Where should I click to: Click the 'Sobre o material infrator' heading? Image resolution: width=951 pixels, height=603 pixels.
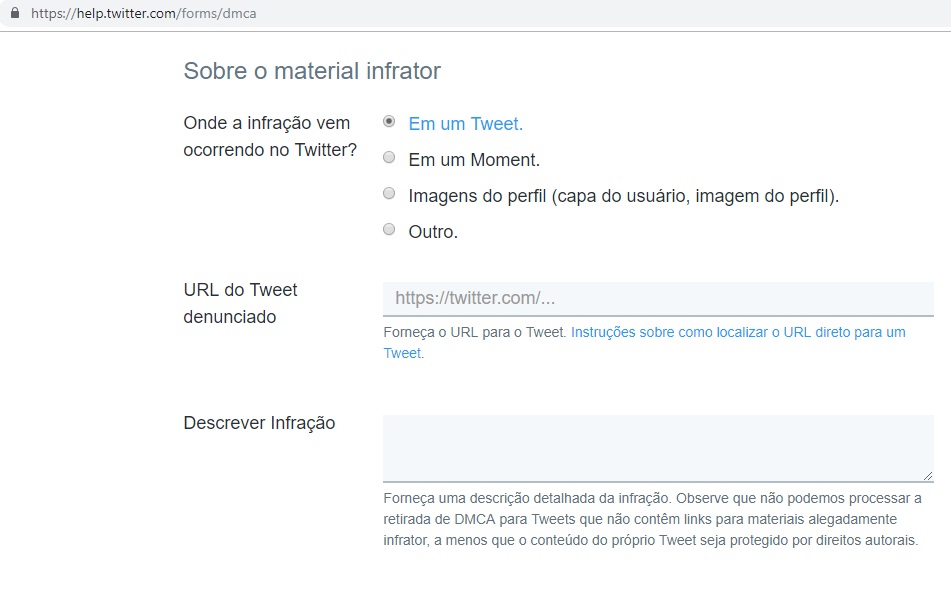[312, 71]
